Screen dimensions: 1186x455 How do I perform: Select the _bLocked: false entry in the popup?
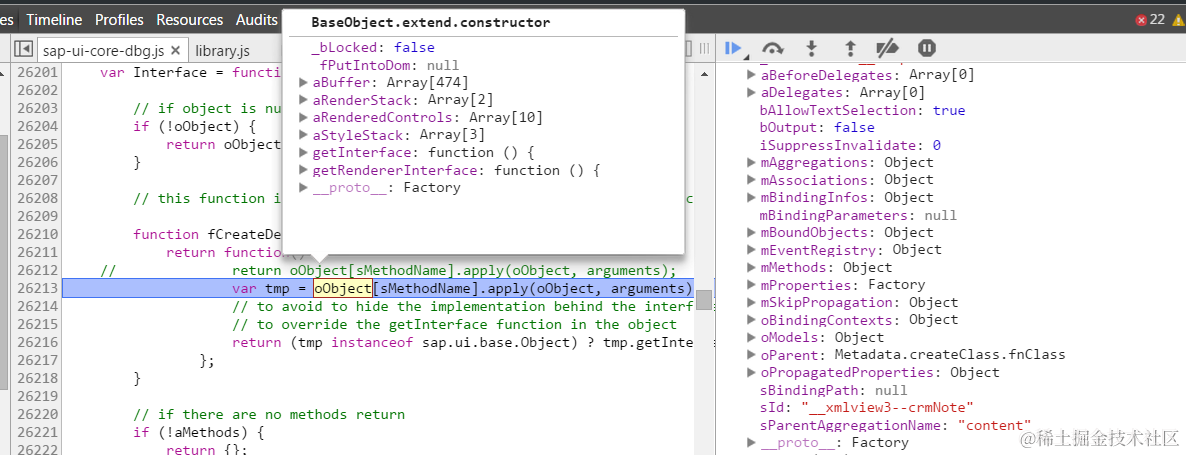click(x=373, y=48)
